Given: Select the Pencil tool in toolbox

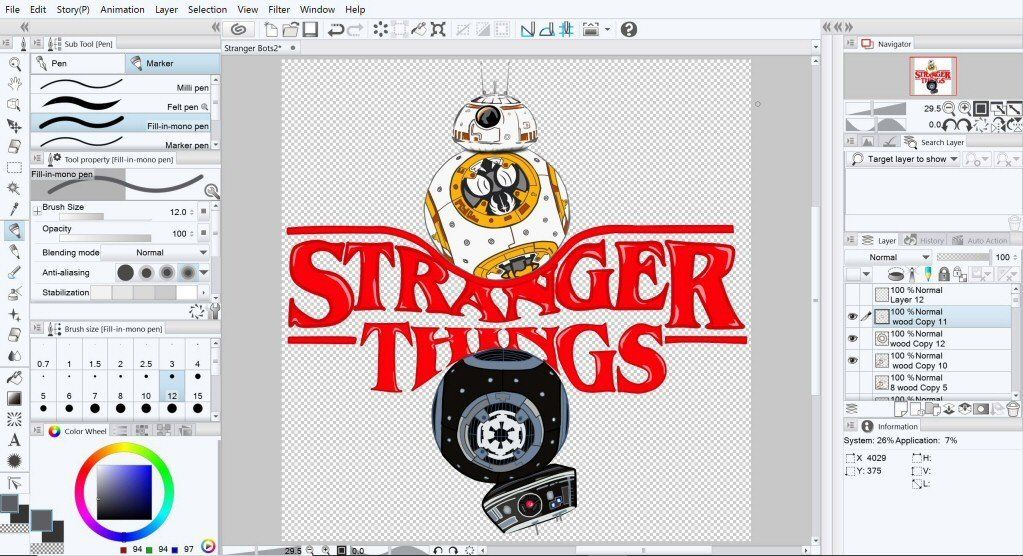Looking at the screenshot, I should (14, 251).
